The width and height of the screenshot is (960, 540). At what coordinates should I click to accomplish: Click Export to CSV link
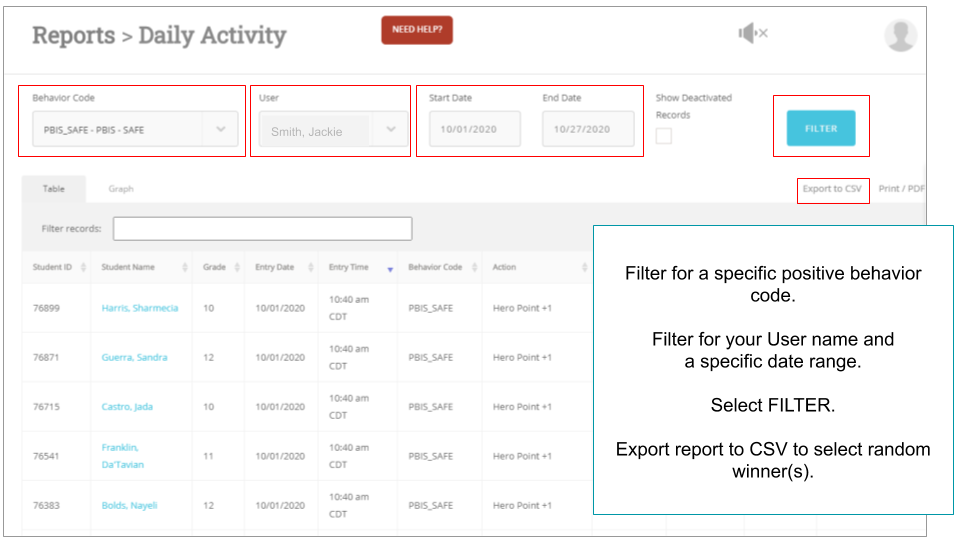coord(832,189)
